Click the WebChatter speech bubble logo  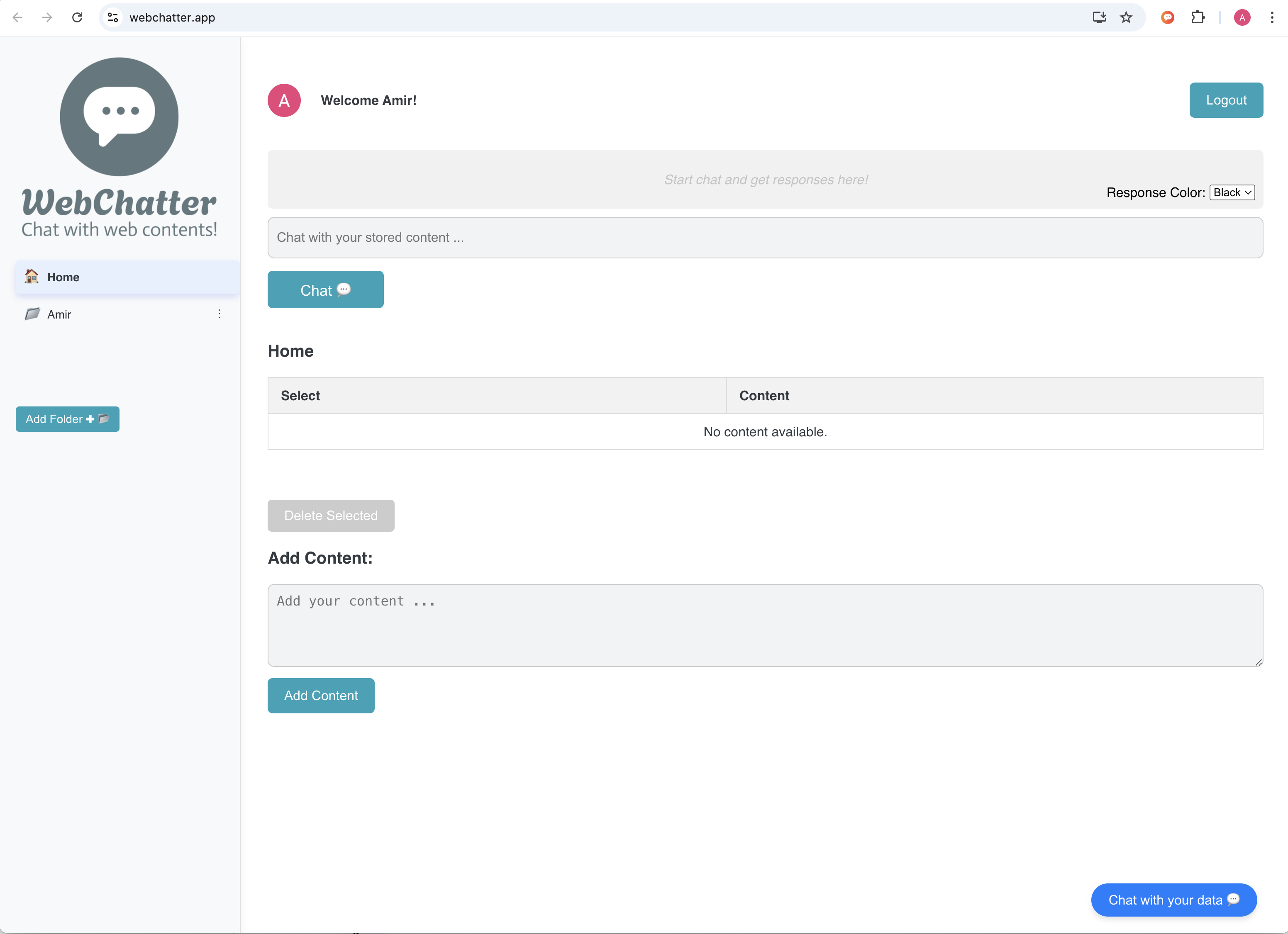point(119,117)
